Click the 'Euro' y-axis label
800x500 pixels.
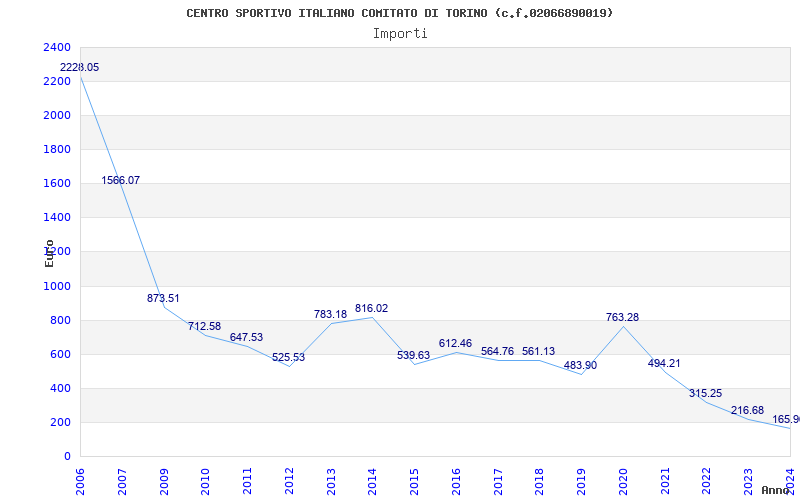point(49,253)
